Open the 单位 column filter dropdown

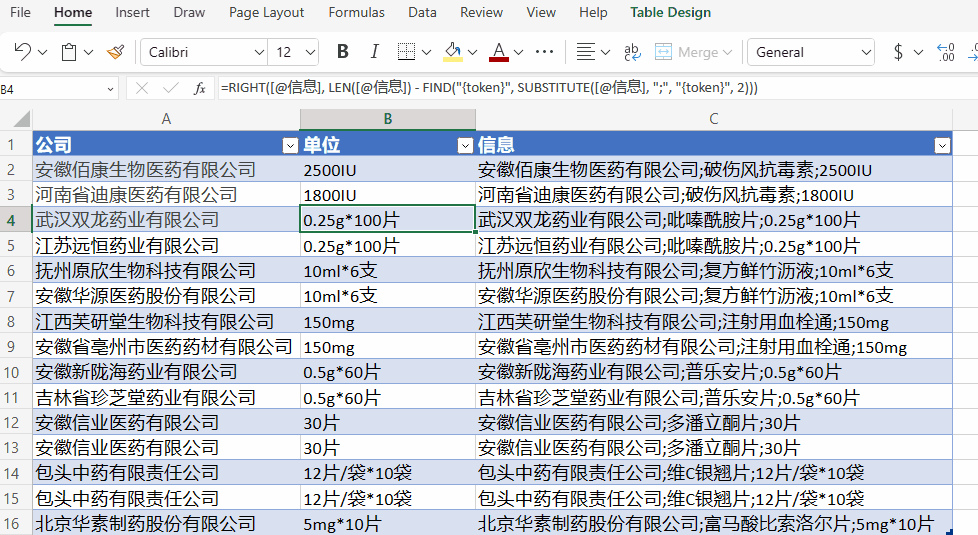pyautogui.click(x=465, y=146)
